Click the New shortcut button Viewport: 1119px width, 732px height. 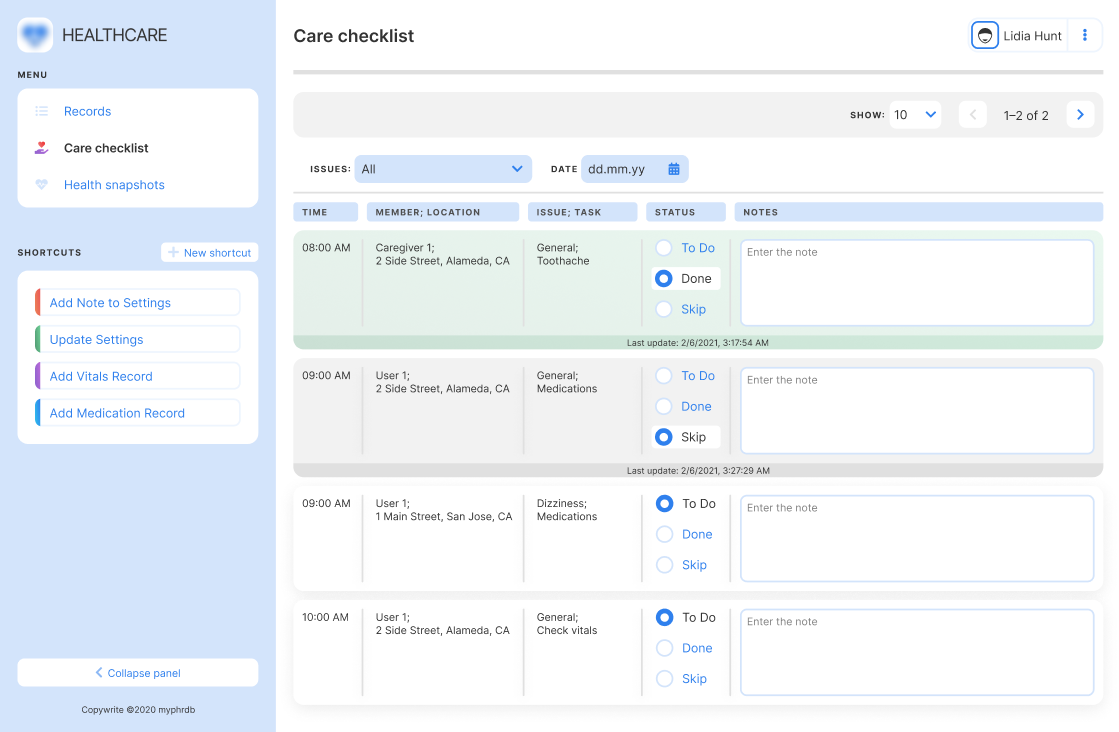tap(209, 253)
